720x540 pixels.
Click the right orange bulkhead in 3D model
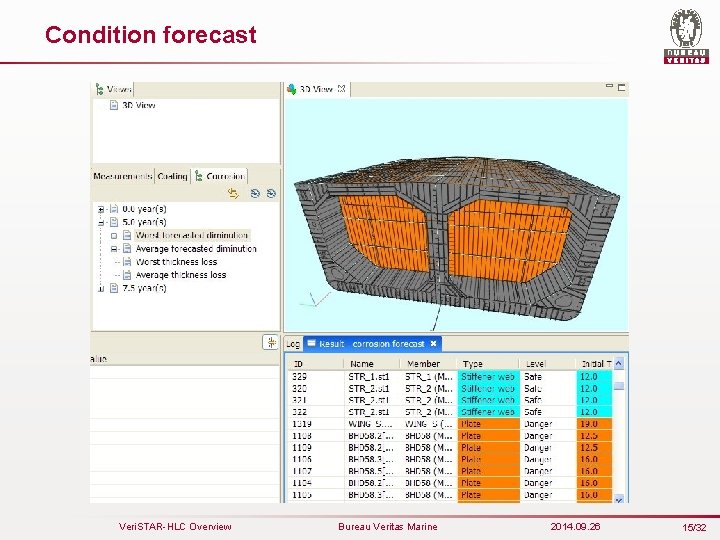(509, 240)
